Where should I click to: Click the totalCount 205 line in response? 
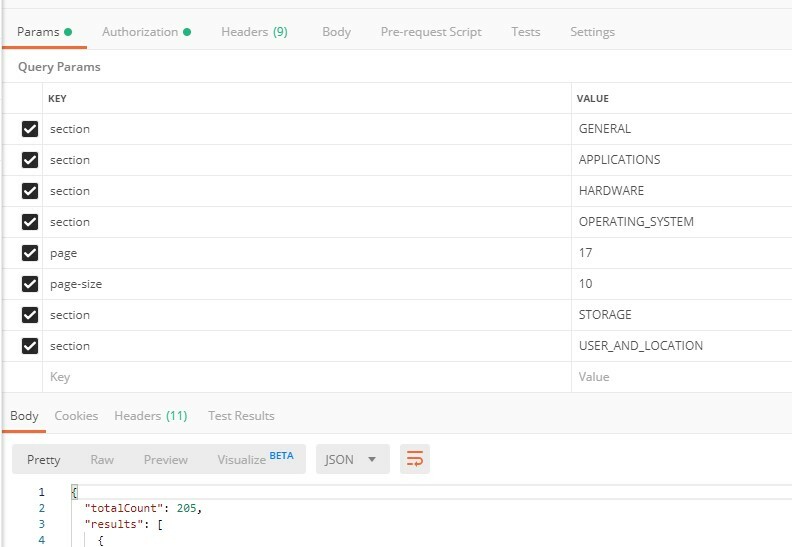(x=143, y=508)
